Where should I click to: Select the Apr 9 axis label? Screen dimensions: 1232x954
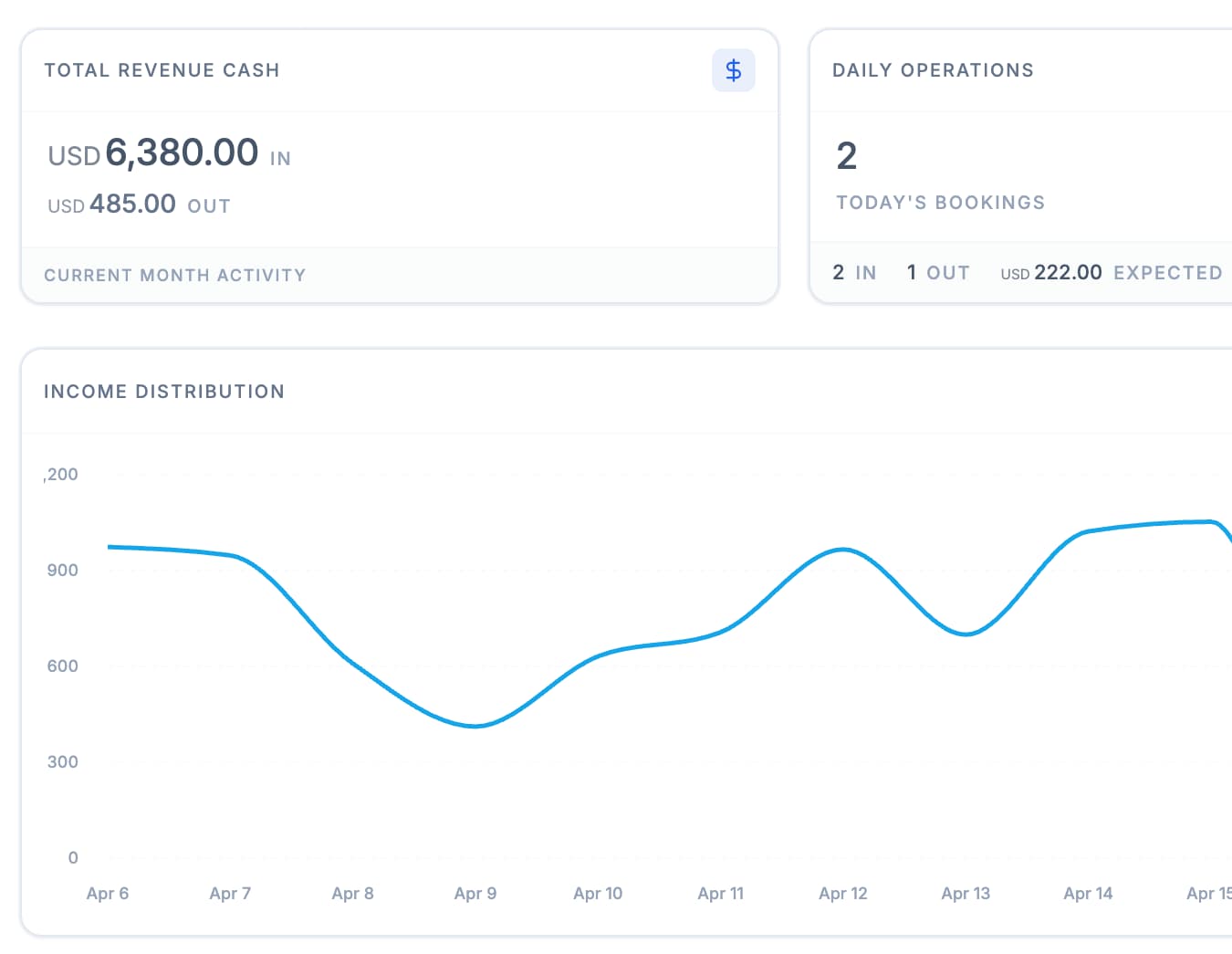[x=475, y=893]
